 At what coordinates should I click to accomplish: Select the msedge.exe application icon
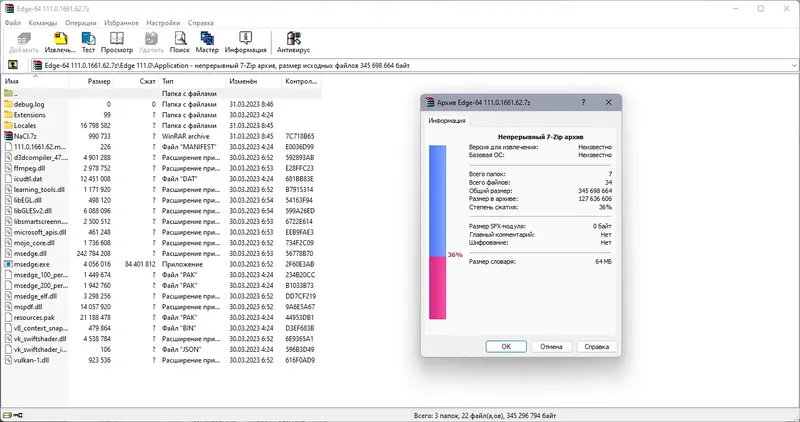8,264
